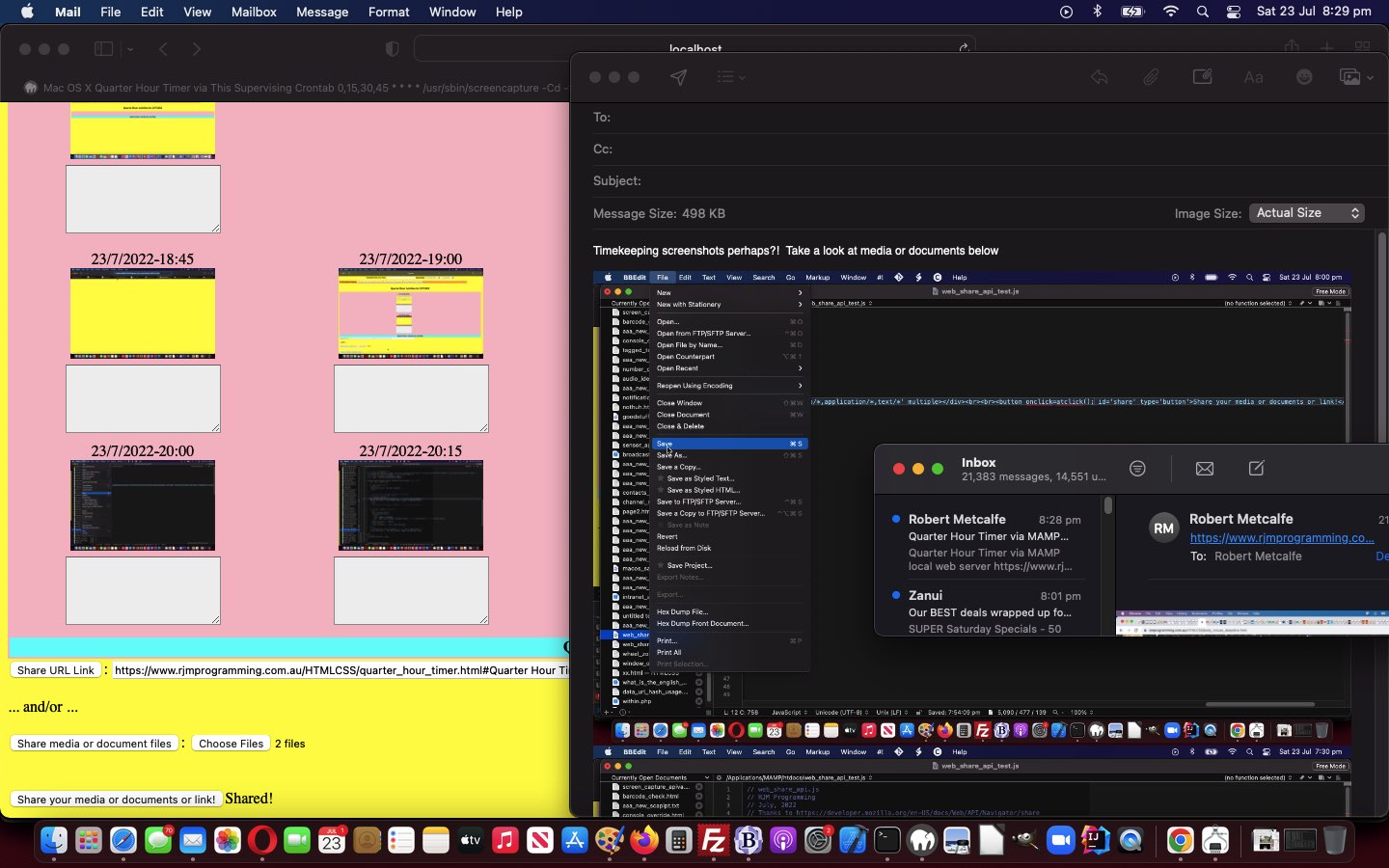
Task: Show Safari tab overview
Action: pyautogui.click(x=1362, y=47)
